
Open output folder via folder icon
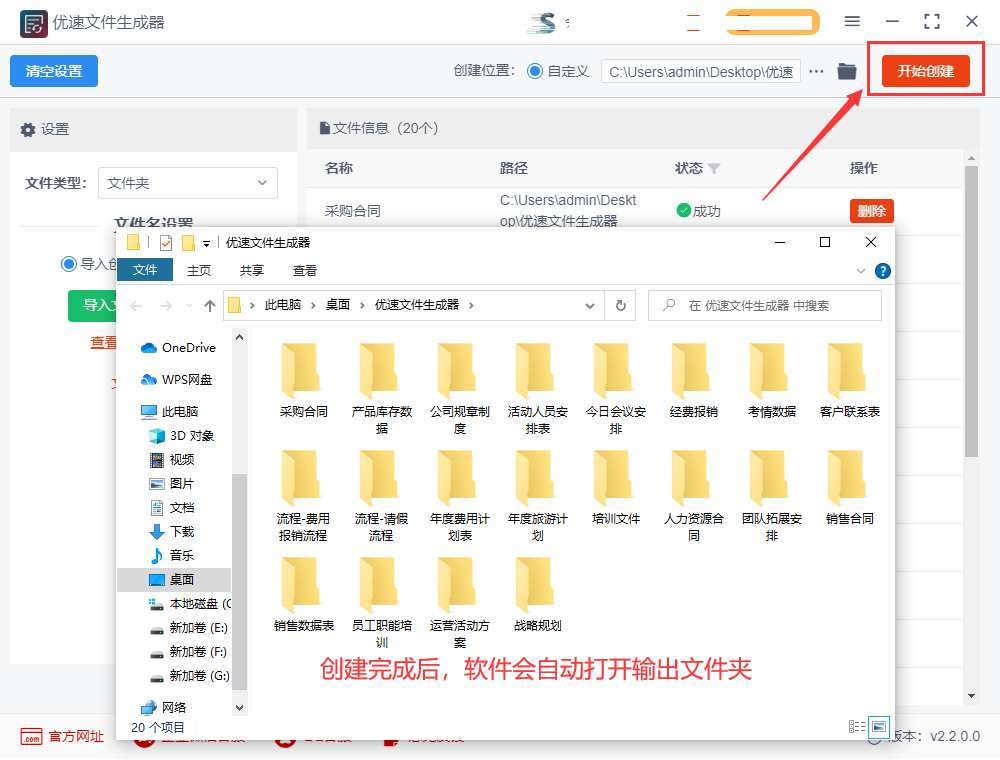[847, 71]
